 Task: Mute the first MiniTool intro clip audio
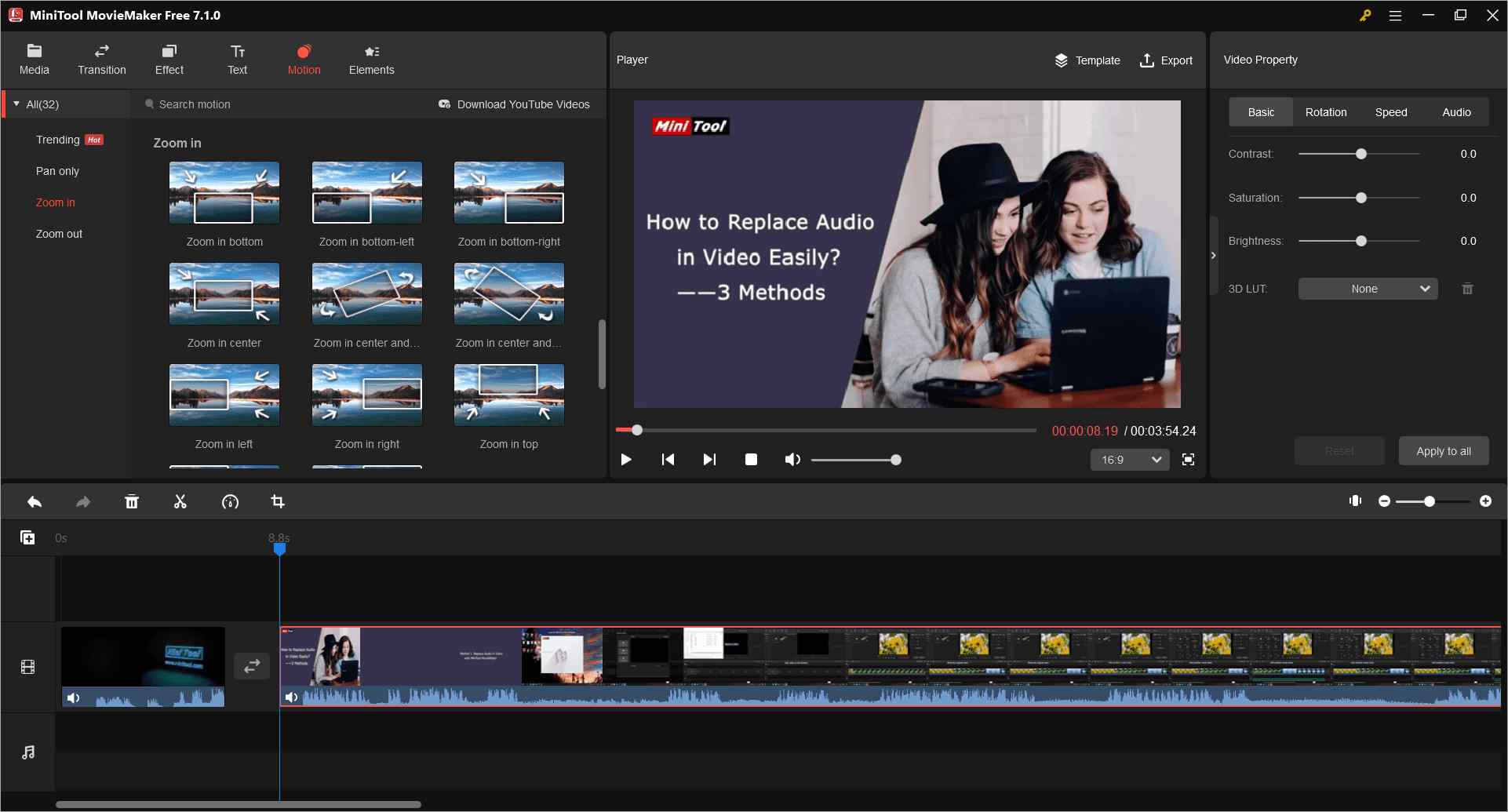(x=73, y=697)
